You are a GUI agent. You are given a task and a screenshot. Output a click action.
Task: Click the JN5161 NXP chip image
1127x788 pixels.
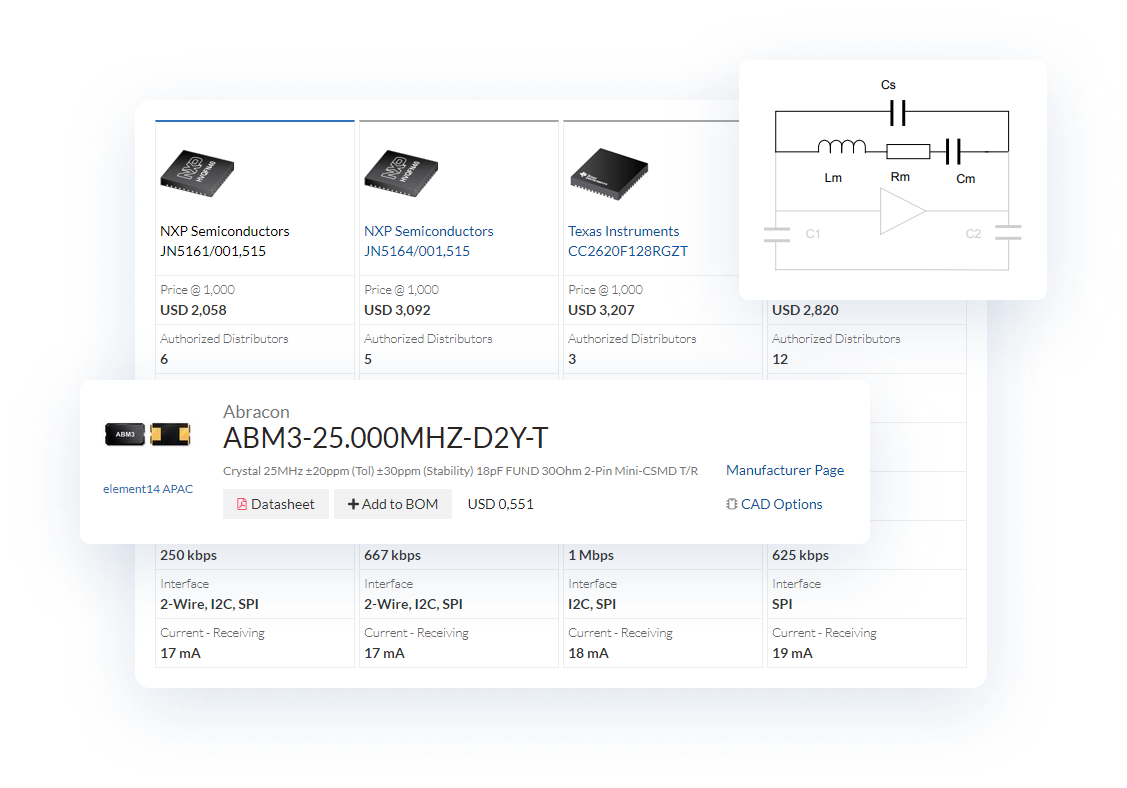click(x=197, y=172)
